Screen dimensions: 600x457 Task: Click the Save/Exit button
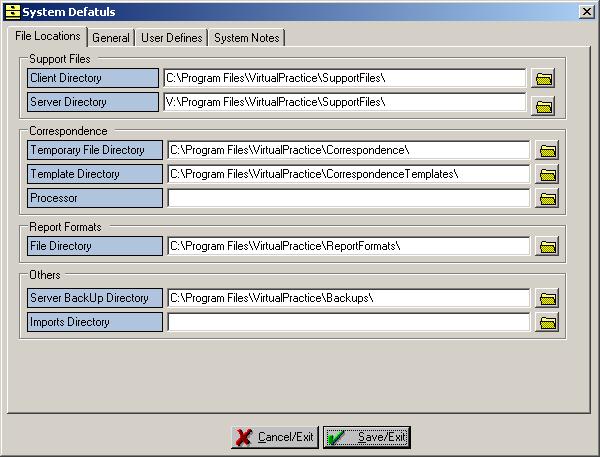(366, 437)
